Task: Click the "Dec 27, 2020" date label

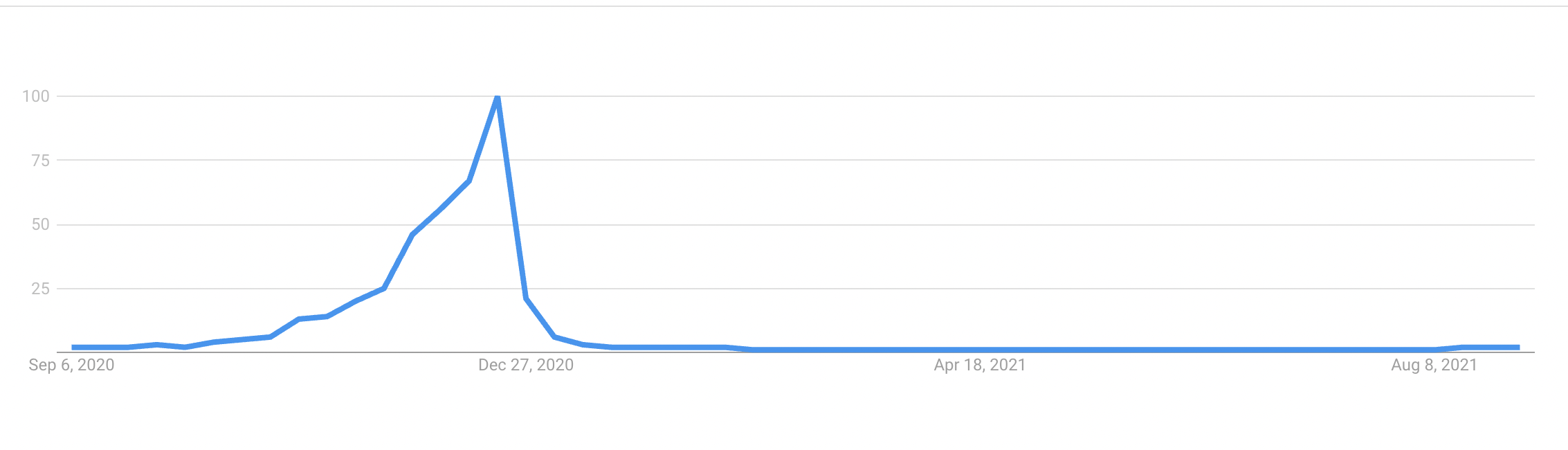Action: (526, 365)
